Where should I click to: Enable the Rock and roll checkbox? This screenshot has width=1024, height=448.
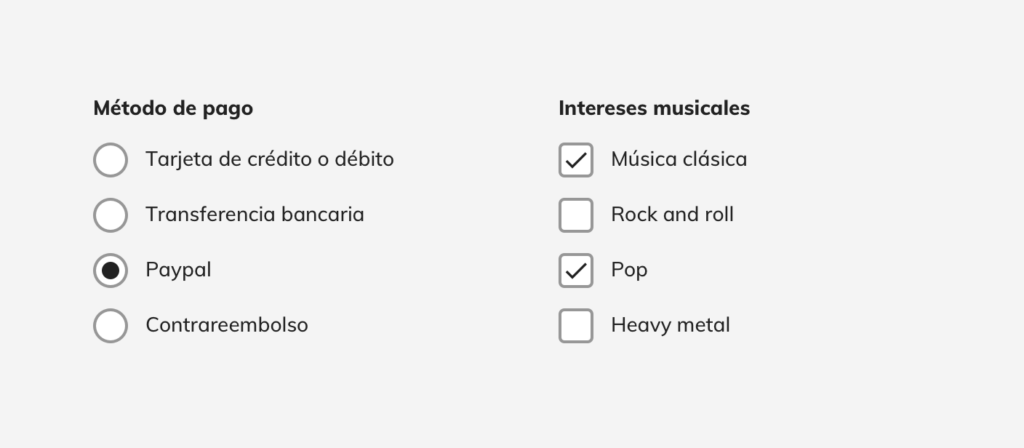click(x=576, y=215)
